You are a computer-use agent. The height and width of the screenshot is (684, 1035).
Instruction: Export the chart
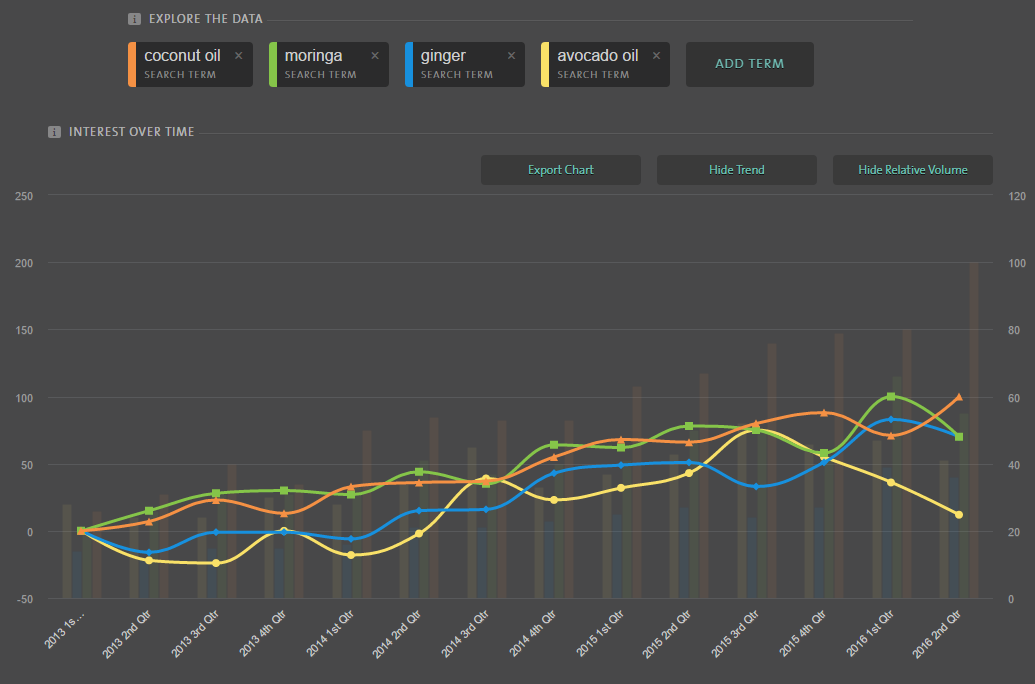[560, 170]
